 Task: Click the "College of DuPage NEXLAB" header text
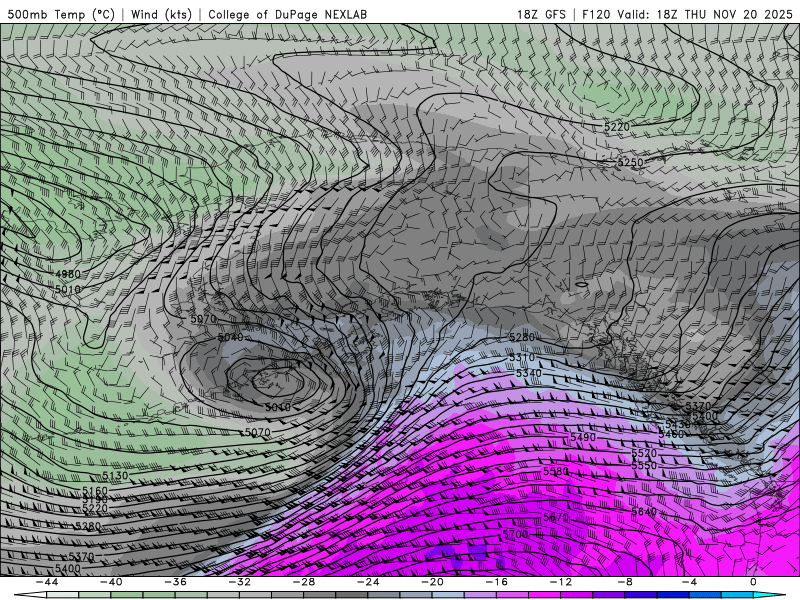tap(287, 14)
